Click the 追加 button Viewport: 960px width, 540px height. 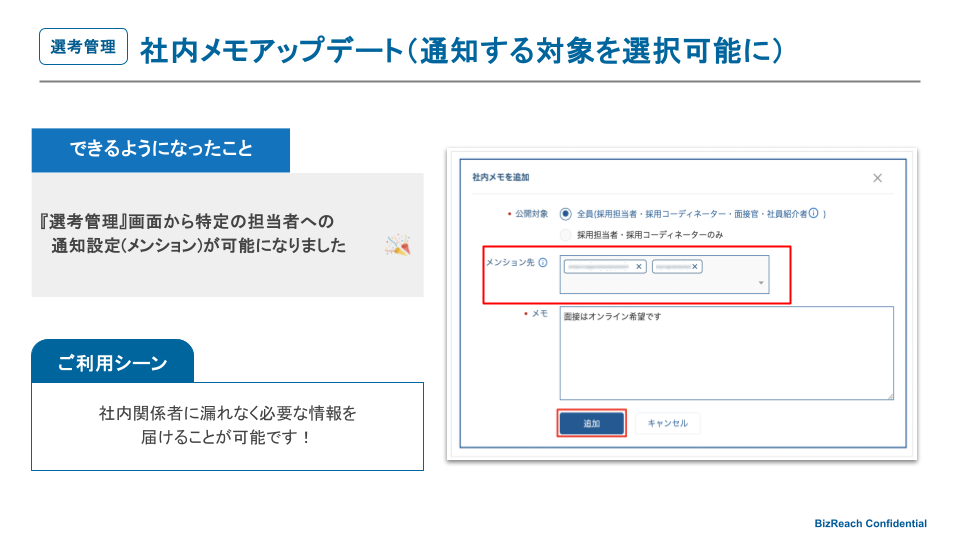(591, 423)
